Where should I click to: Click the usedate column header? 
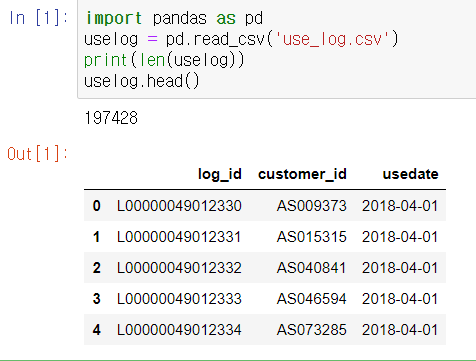coord(410,174)
